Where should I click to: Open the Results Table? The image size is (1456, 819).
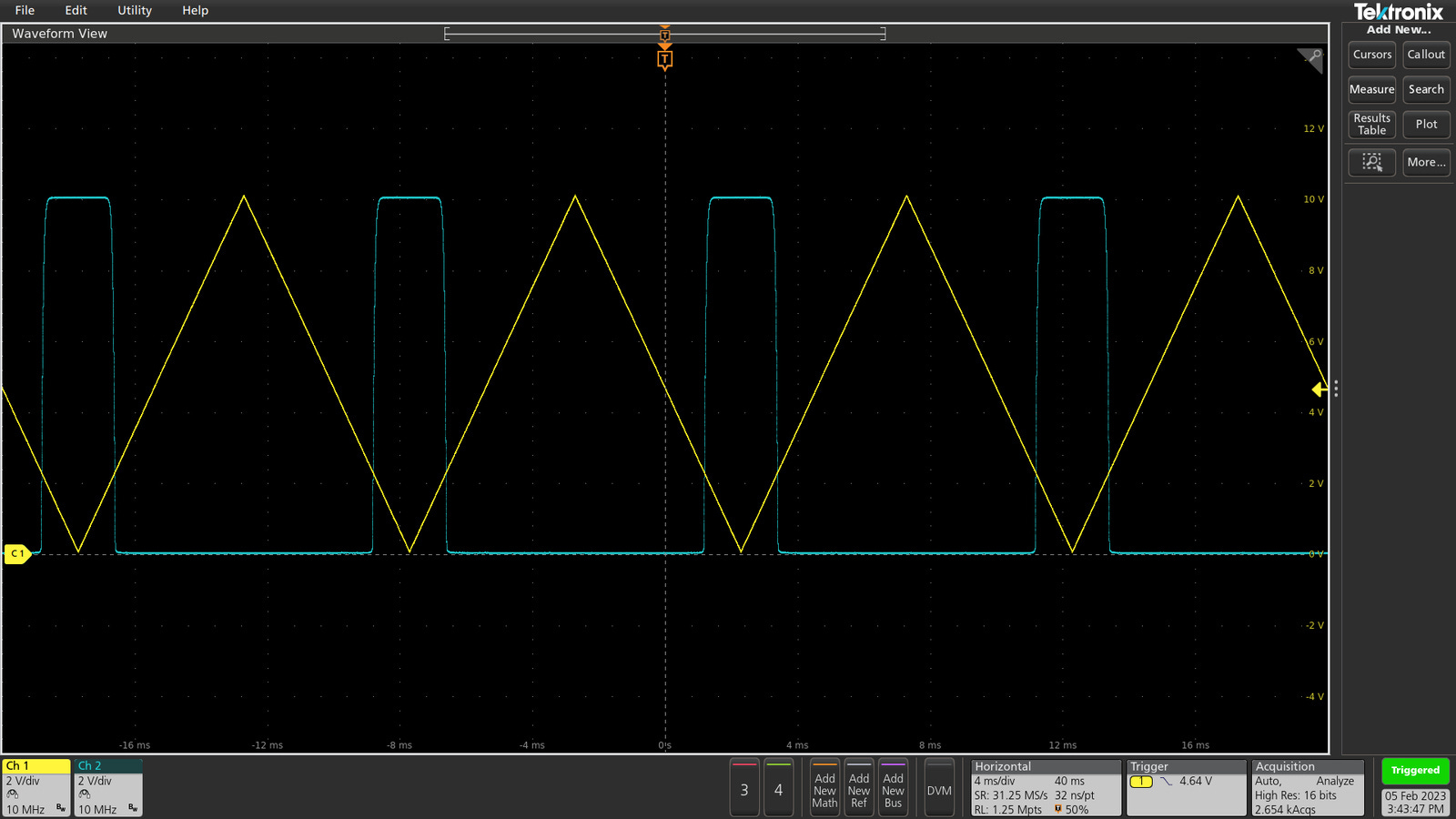pyautogui.click(x=1371, y=124)
